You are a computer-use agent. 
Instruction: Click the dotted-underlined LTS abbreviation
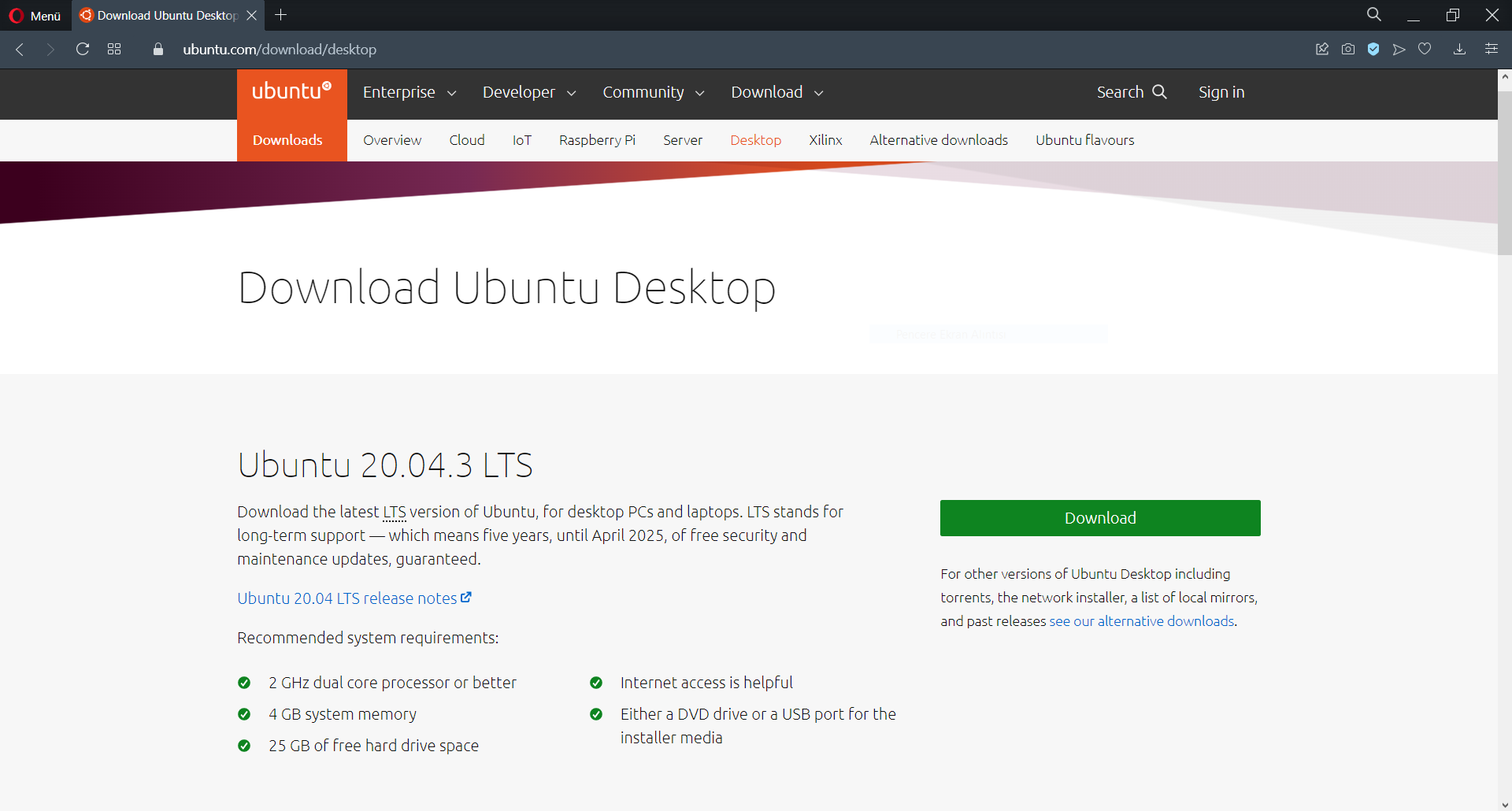[395, 513]
